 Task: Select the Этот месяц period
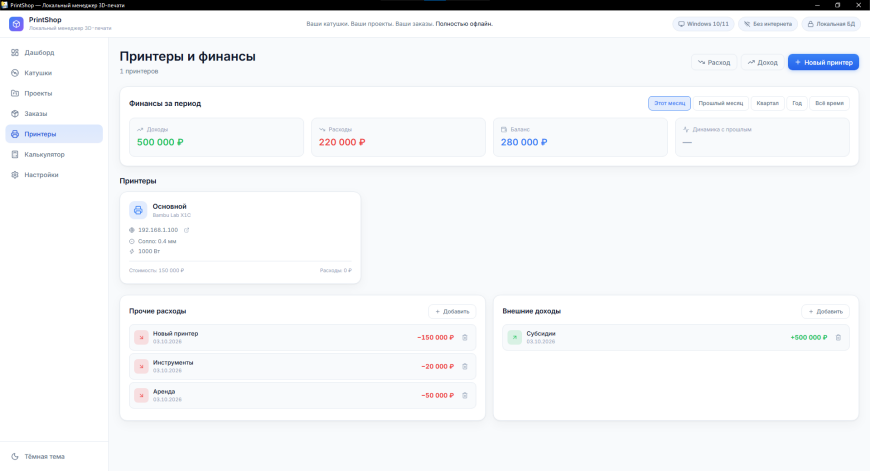tap(669, 103)
